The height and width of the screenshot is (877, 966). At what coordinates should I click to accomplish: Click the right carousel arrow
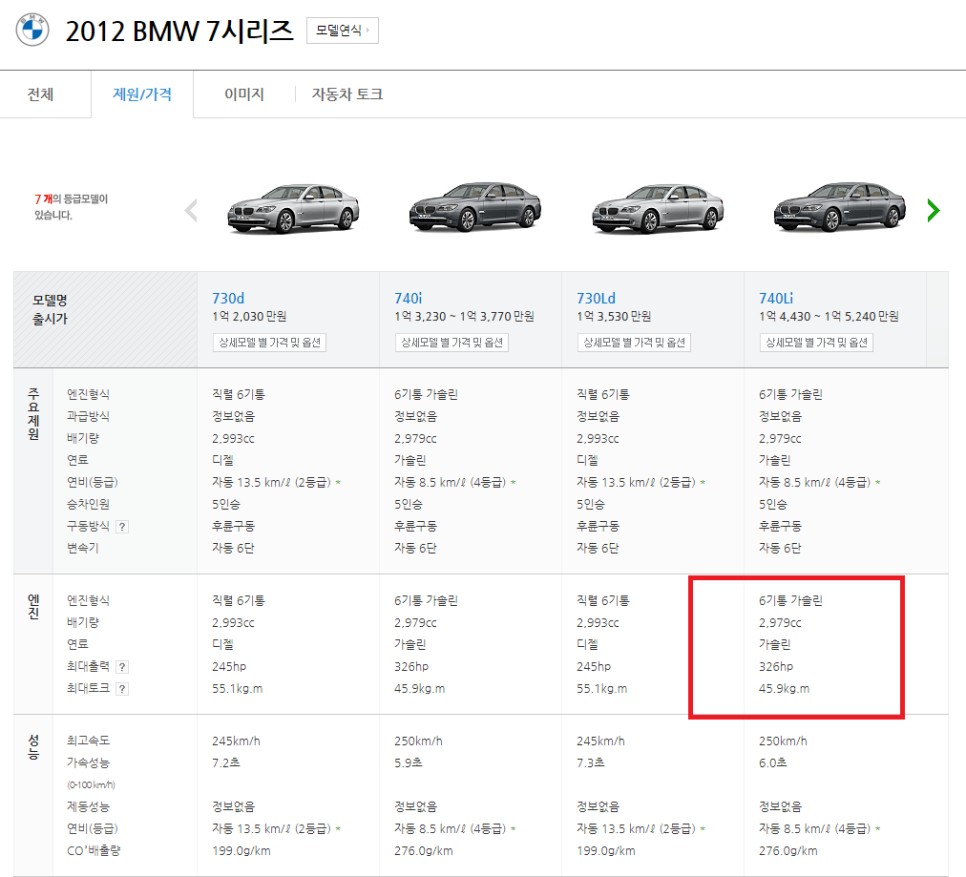point(933,210)
